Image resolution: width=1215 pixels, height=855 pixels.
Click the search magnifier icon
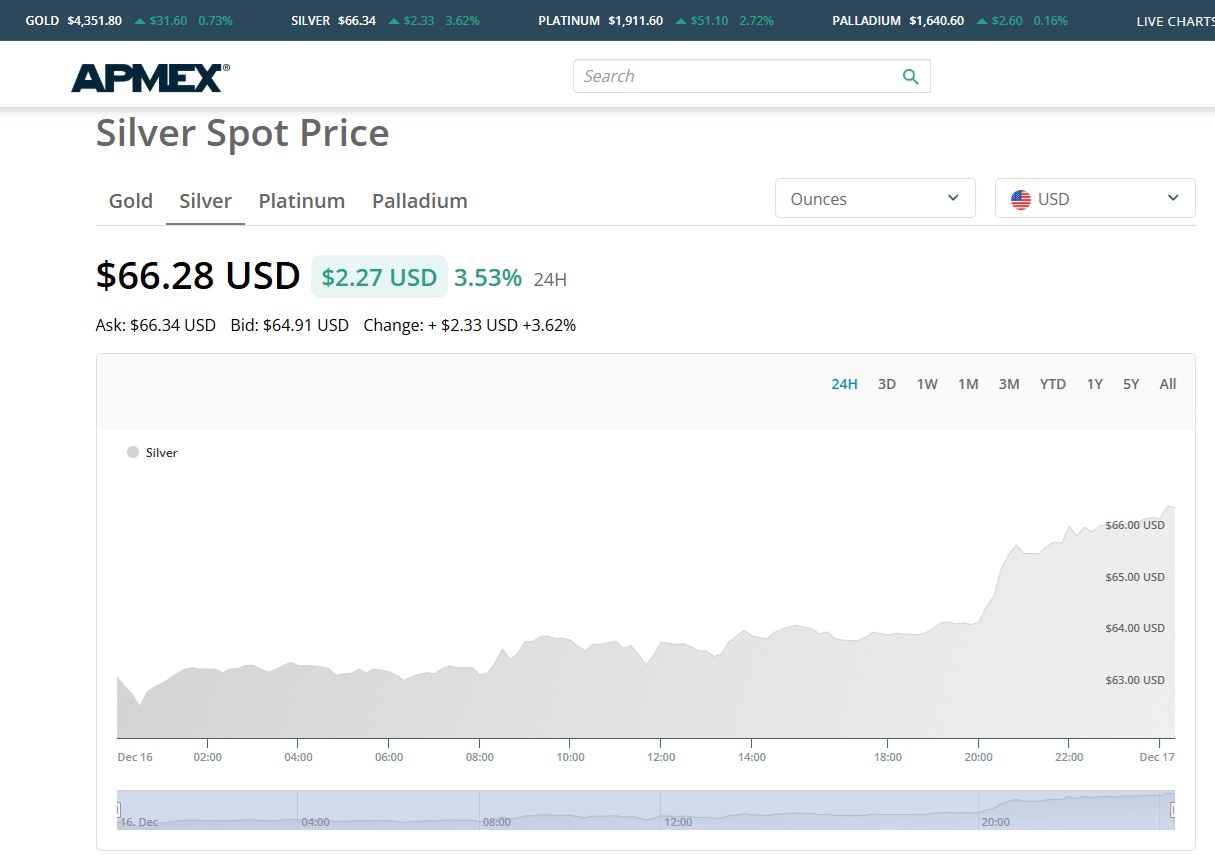910,77
